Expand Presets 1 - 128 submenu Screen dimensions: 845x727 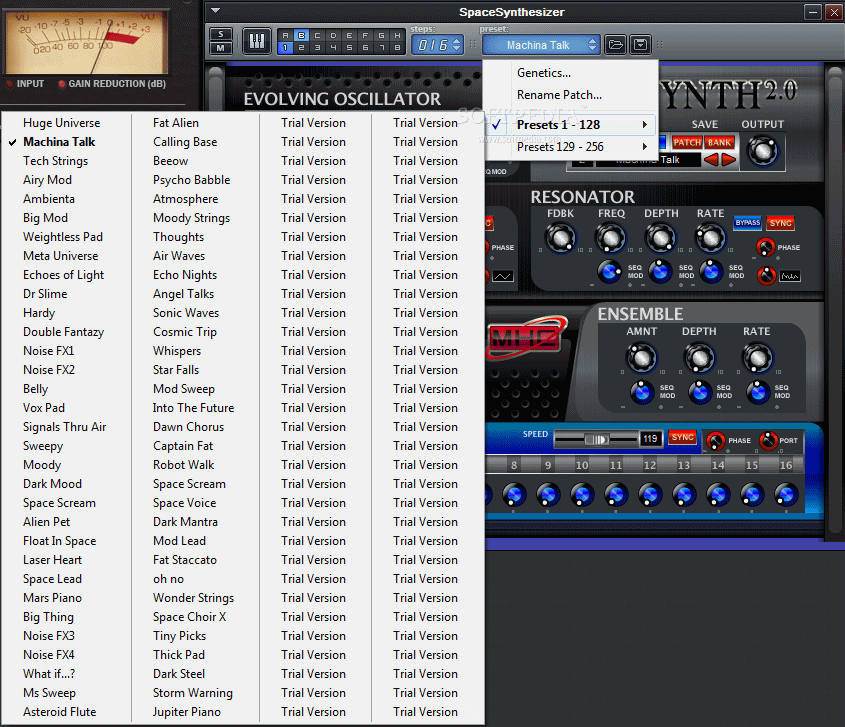(x=570, y=124)
